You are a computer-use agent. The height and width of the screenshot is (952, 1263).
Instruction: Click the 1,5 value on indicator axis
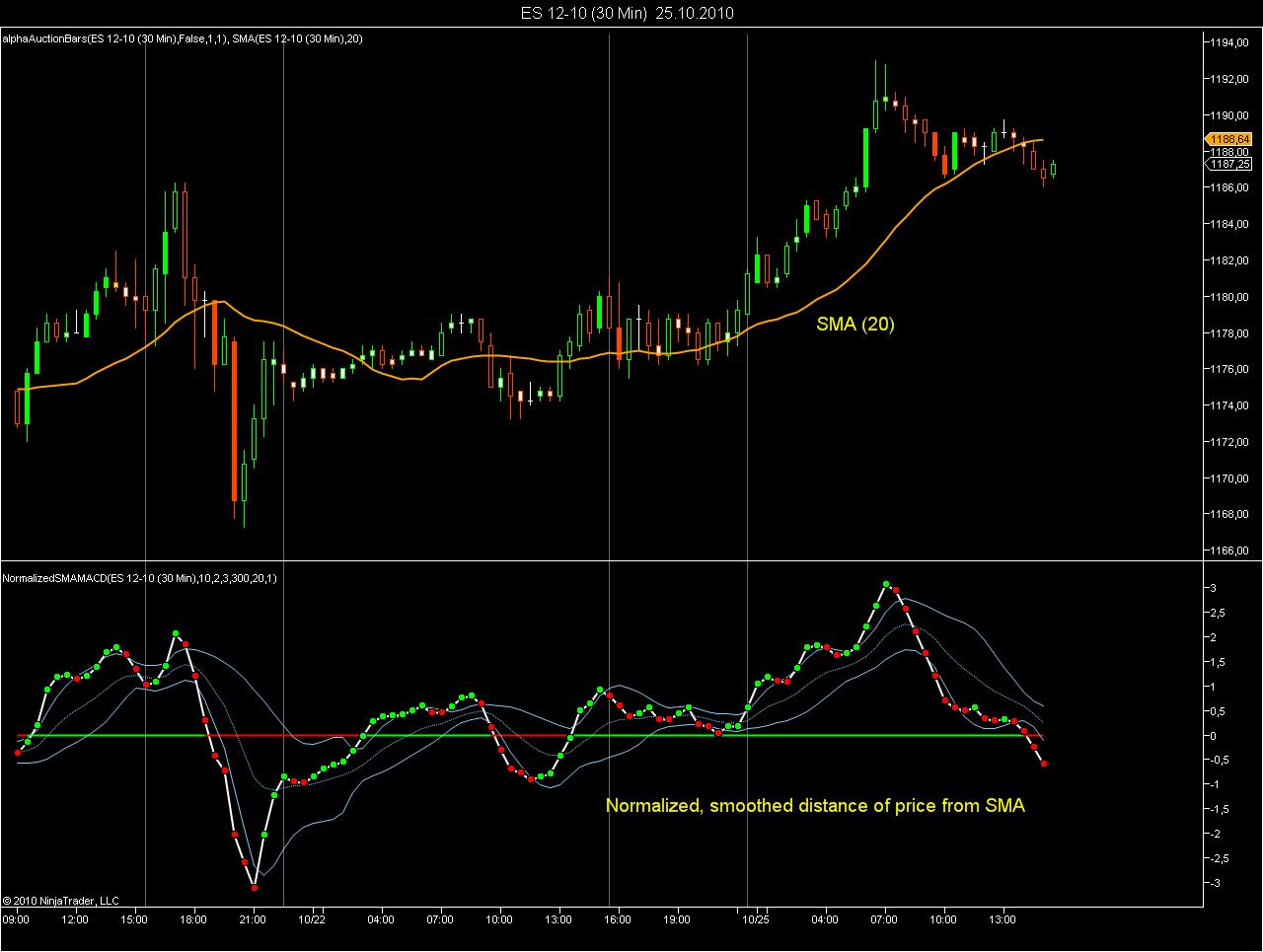click(x=1219, y=662)
